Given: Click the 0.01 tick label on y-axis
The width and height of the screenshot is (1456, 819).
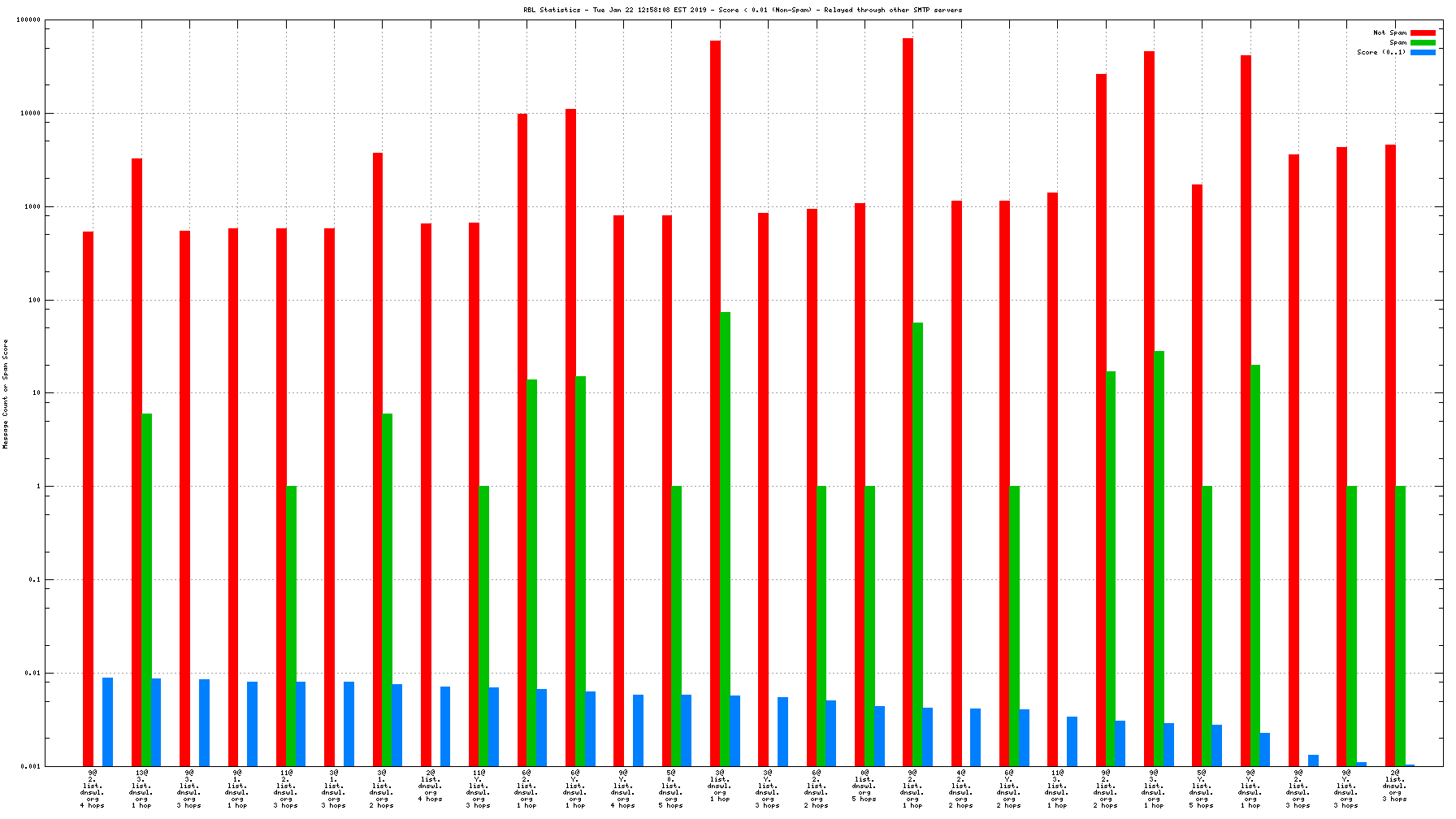Looking at the screenshot, I should (x=32, y=674).
